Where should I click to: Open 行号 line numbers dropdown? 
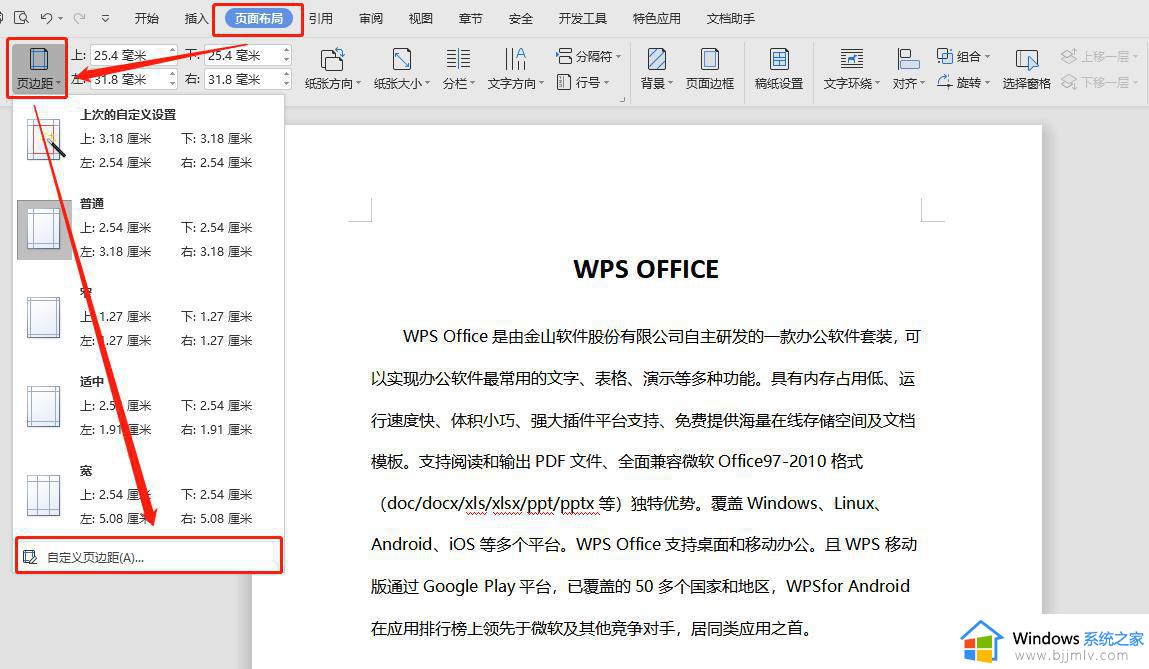pyautogui.click(x=583, y=82)
